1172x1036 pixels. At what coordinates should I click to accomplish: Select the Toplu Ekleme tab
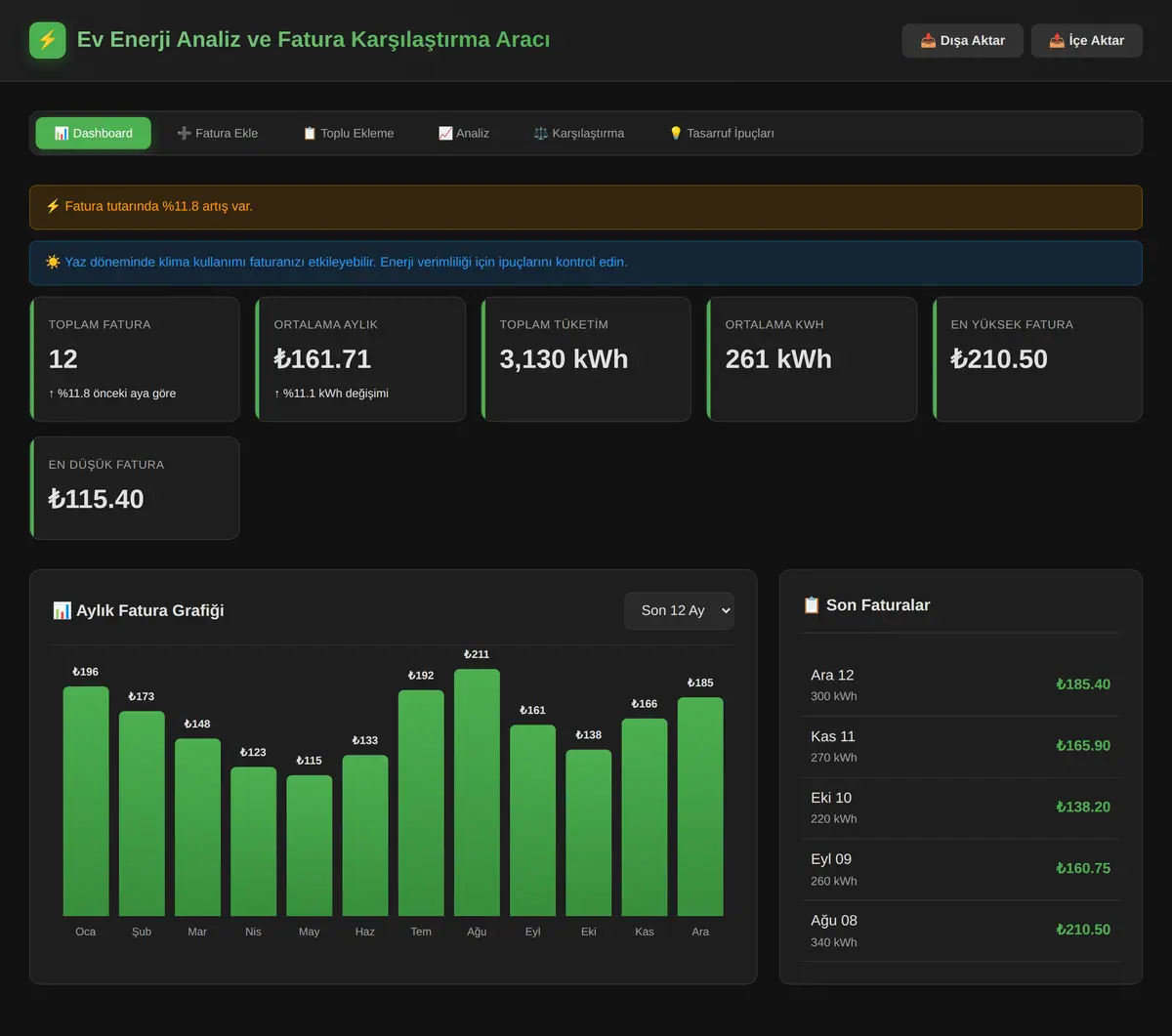(348, 133)
